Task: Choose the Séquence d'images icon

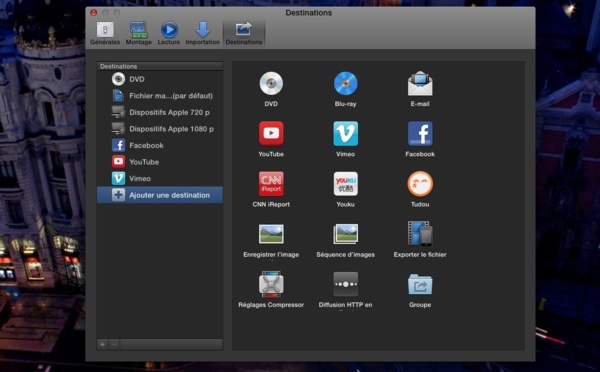Action: [x=346, y=234]
